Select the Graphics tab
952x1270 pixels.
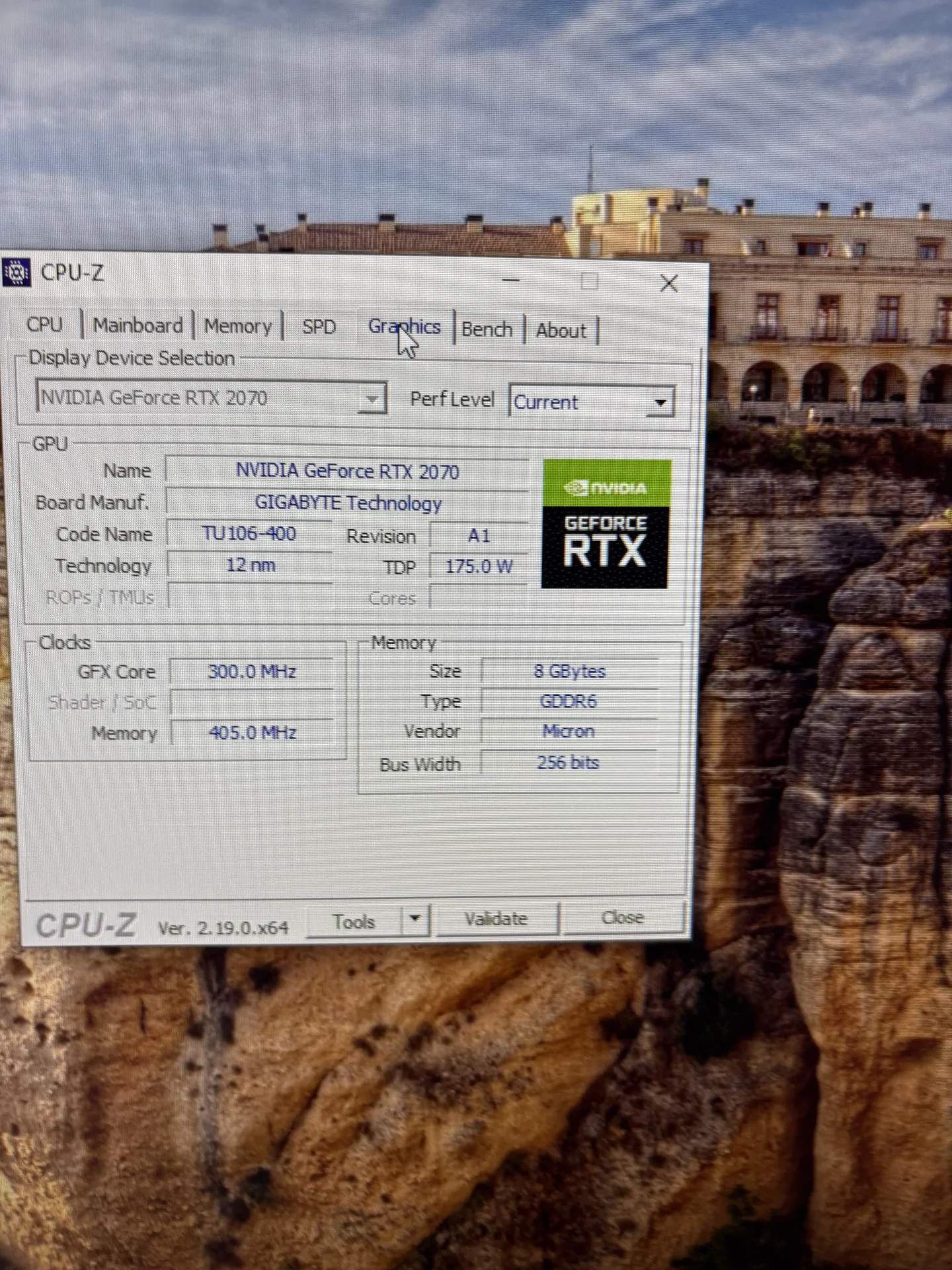click(404, 327)
